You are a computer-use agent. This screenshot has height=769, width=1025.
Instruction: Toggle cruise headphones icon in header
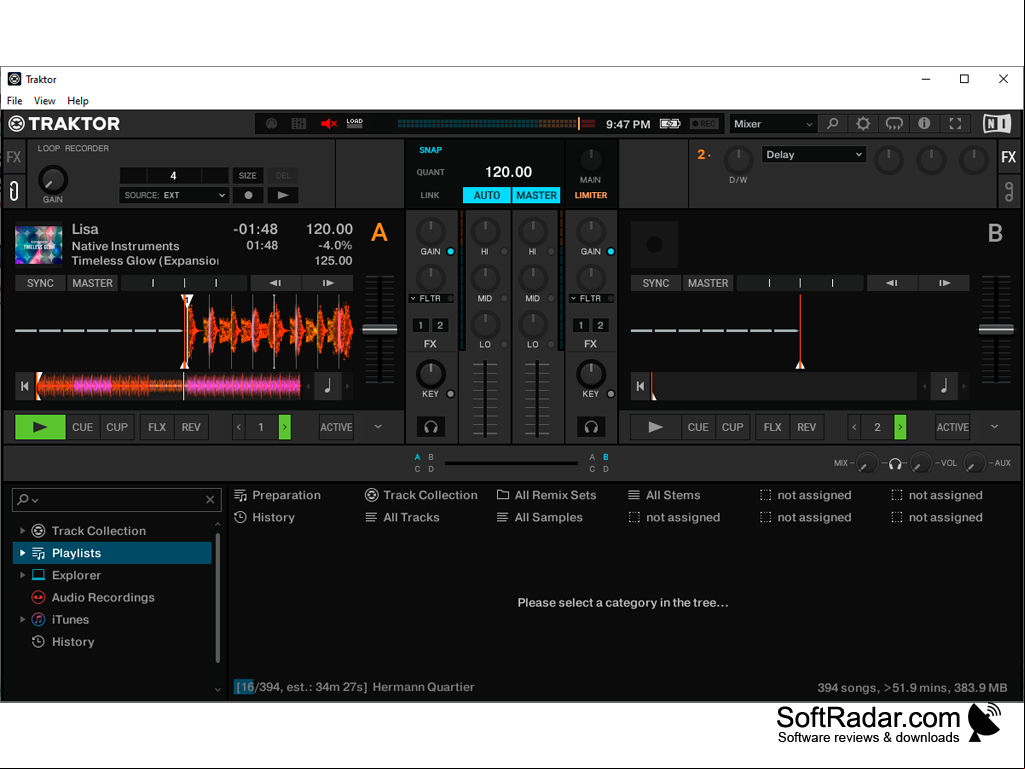click(x=894, y=124)
